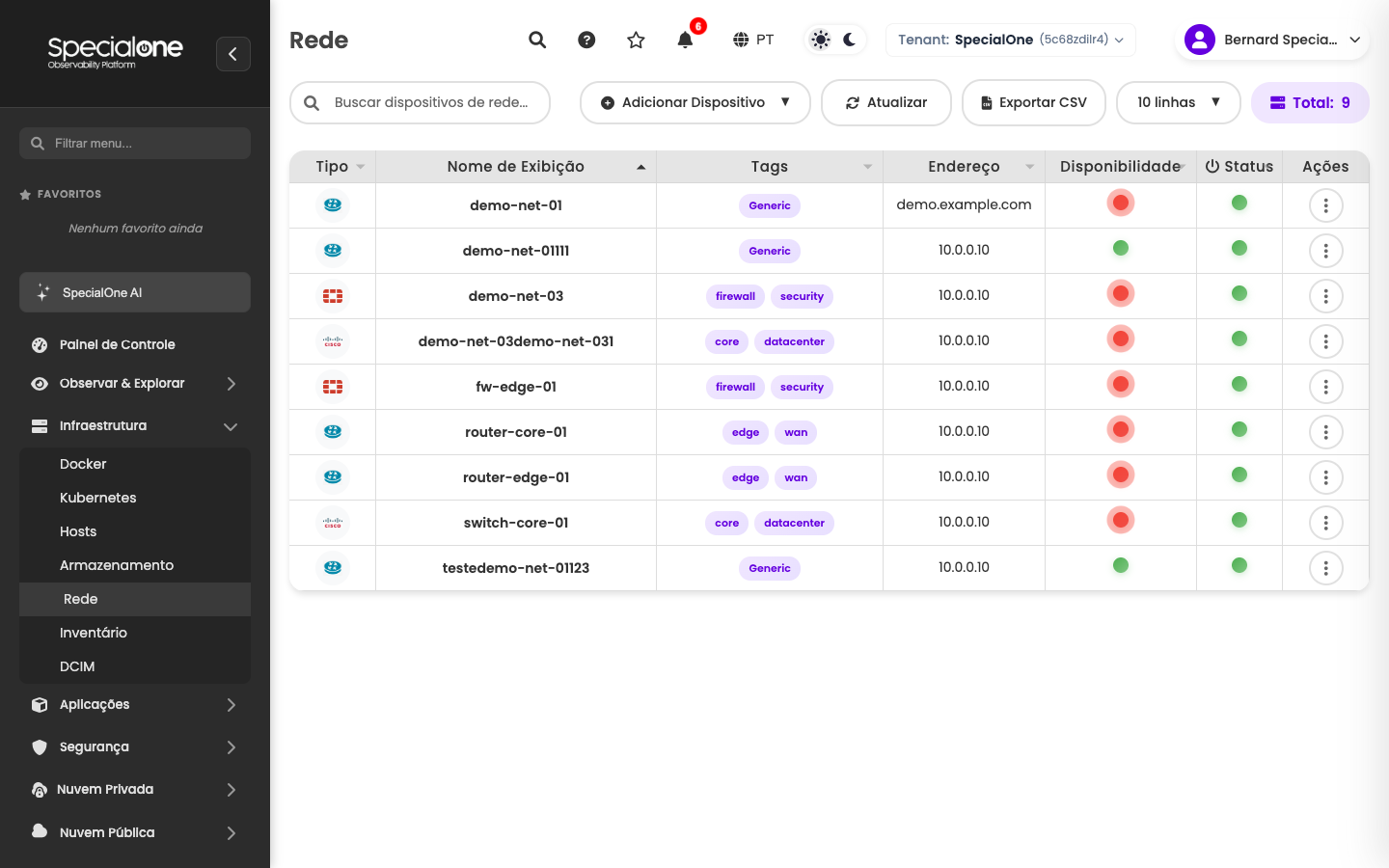Screen dimensions: 1389x868
Task: Expand Observar & Explorar menu
Action: (135, 384)
